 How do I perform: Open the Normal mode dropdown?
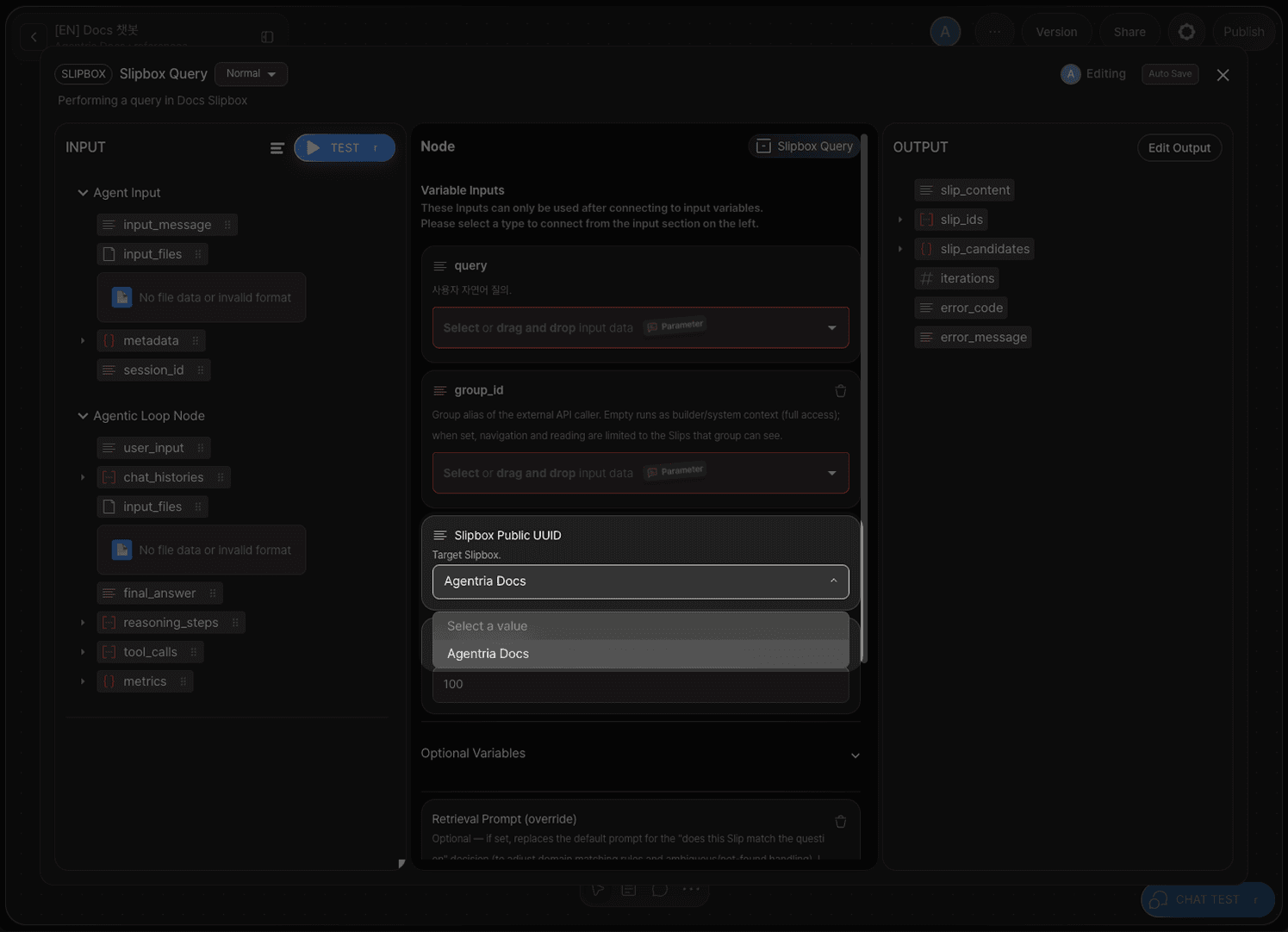pos(251,74)
